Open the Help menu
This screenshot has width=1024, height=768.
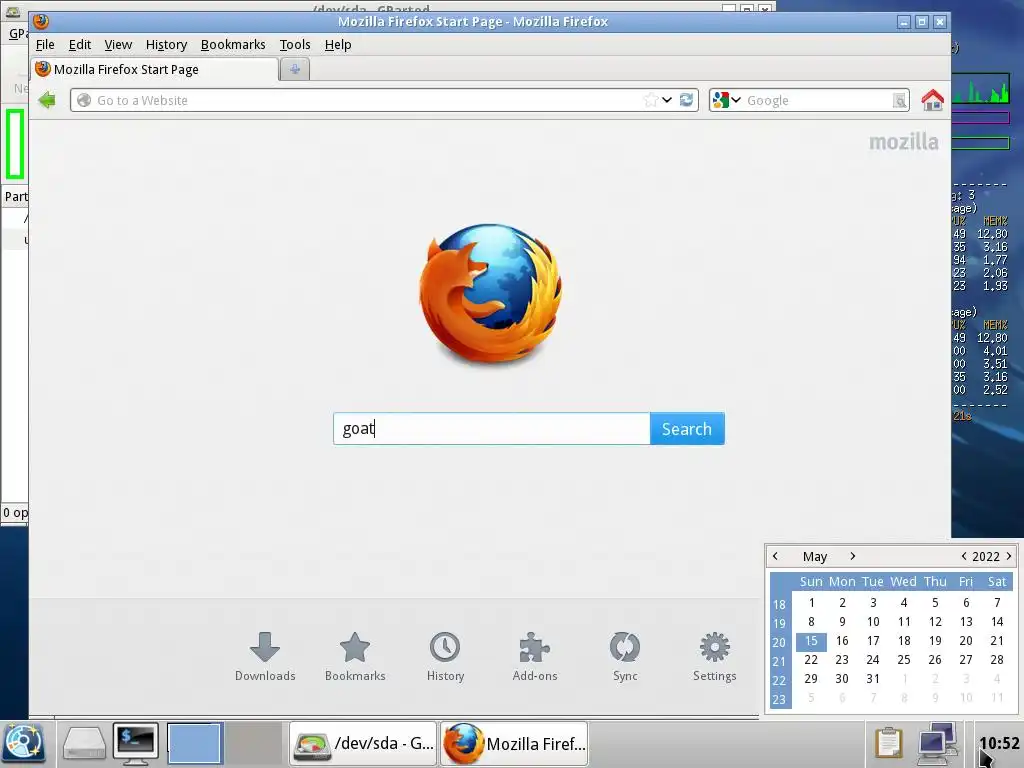338,44
